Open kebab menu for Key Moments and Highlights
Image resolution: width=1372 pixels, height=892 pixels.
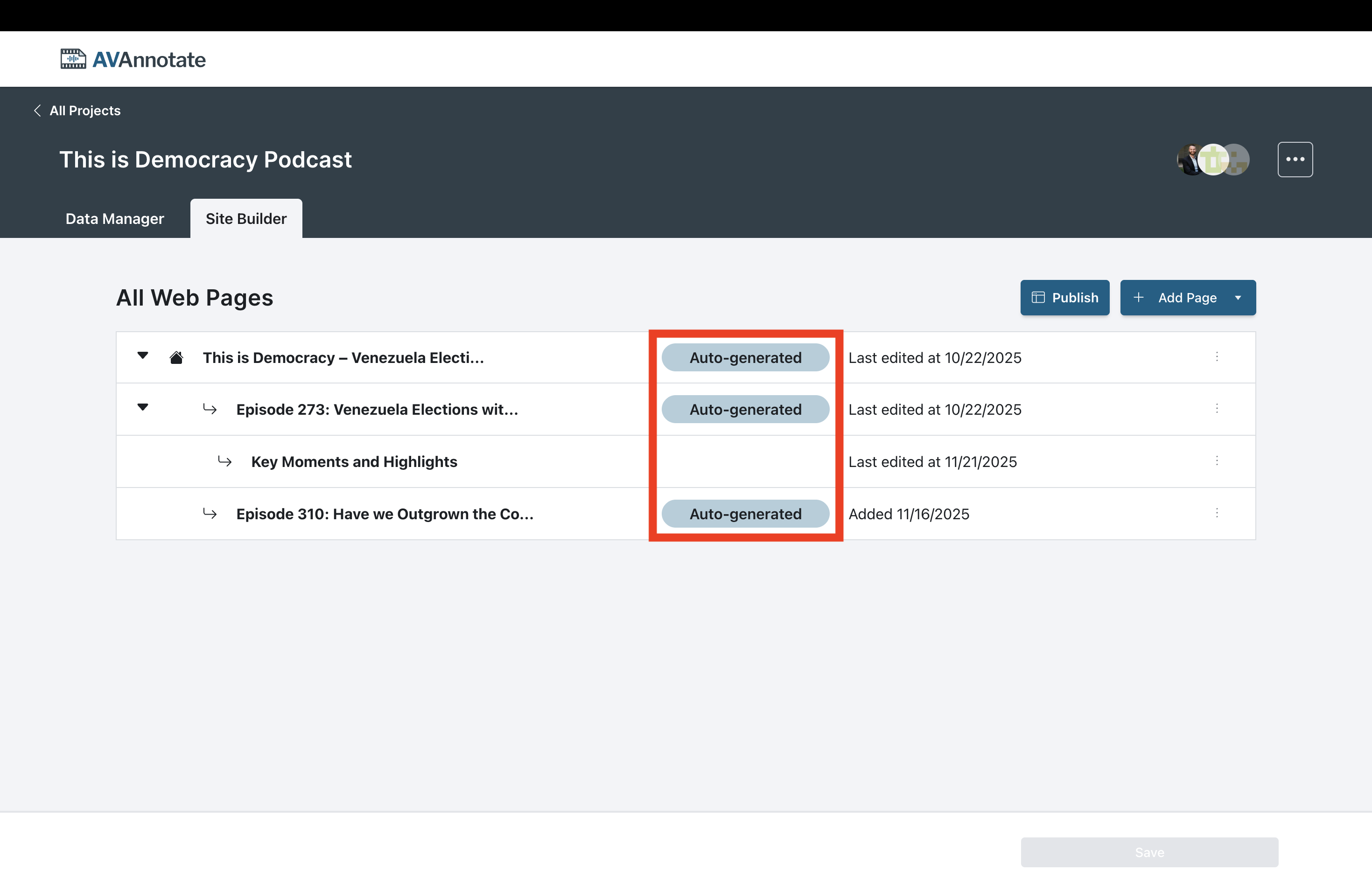(x=1216, y=461)
